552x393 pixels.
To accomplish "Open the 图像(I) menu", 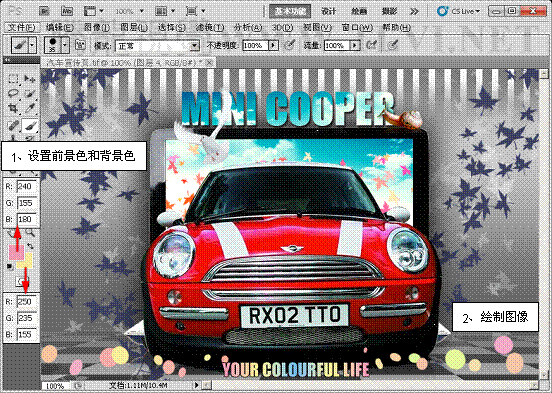I will pos(96,27).
